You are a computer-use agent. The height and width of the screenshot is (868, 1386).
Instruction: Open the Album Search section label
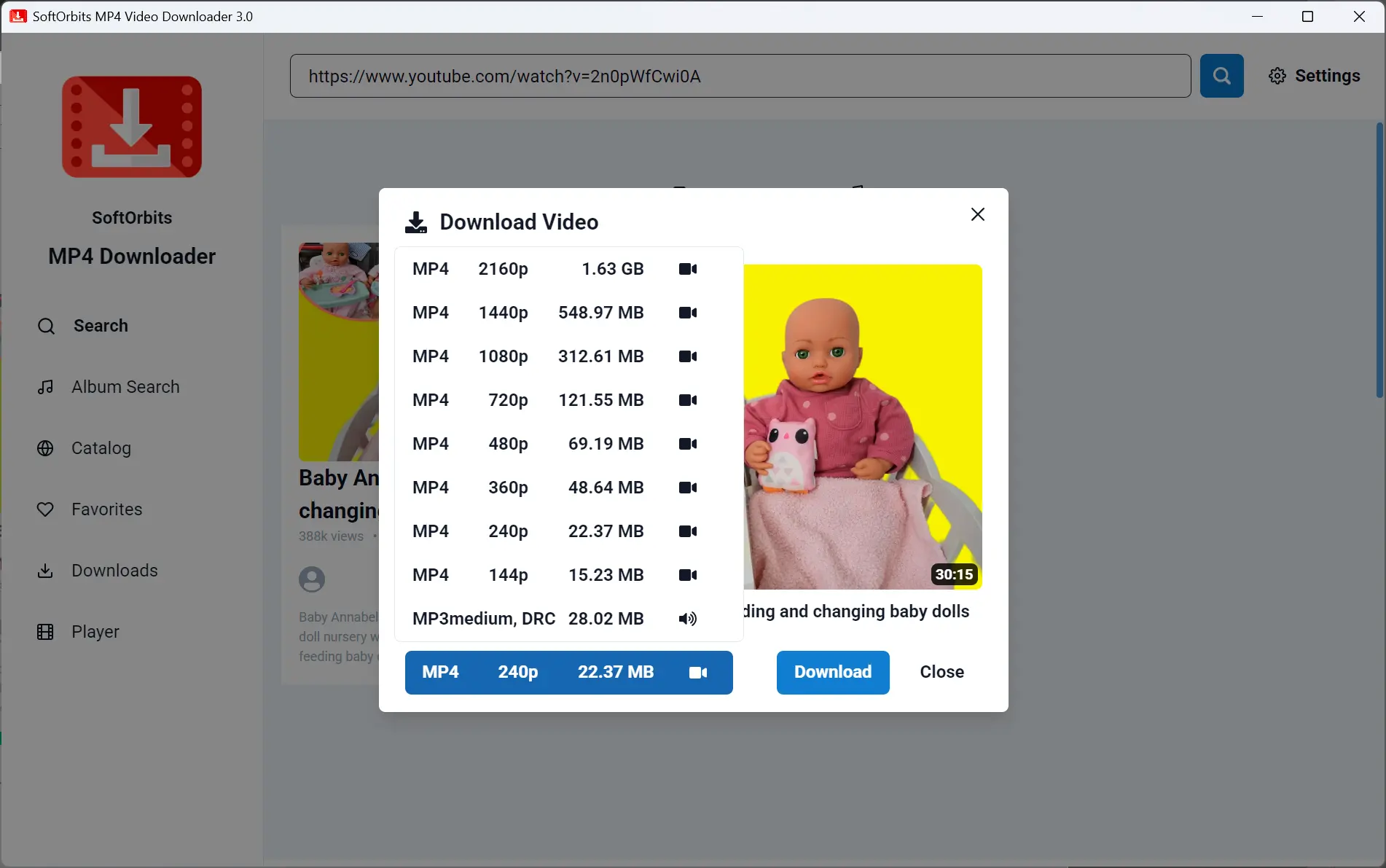coord(125,387)
